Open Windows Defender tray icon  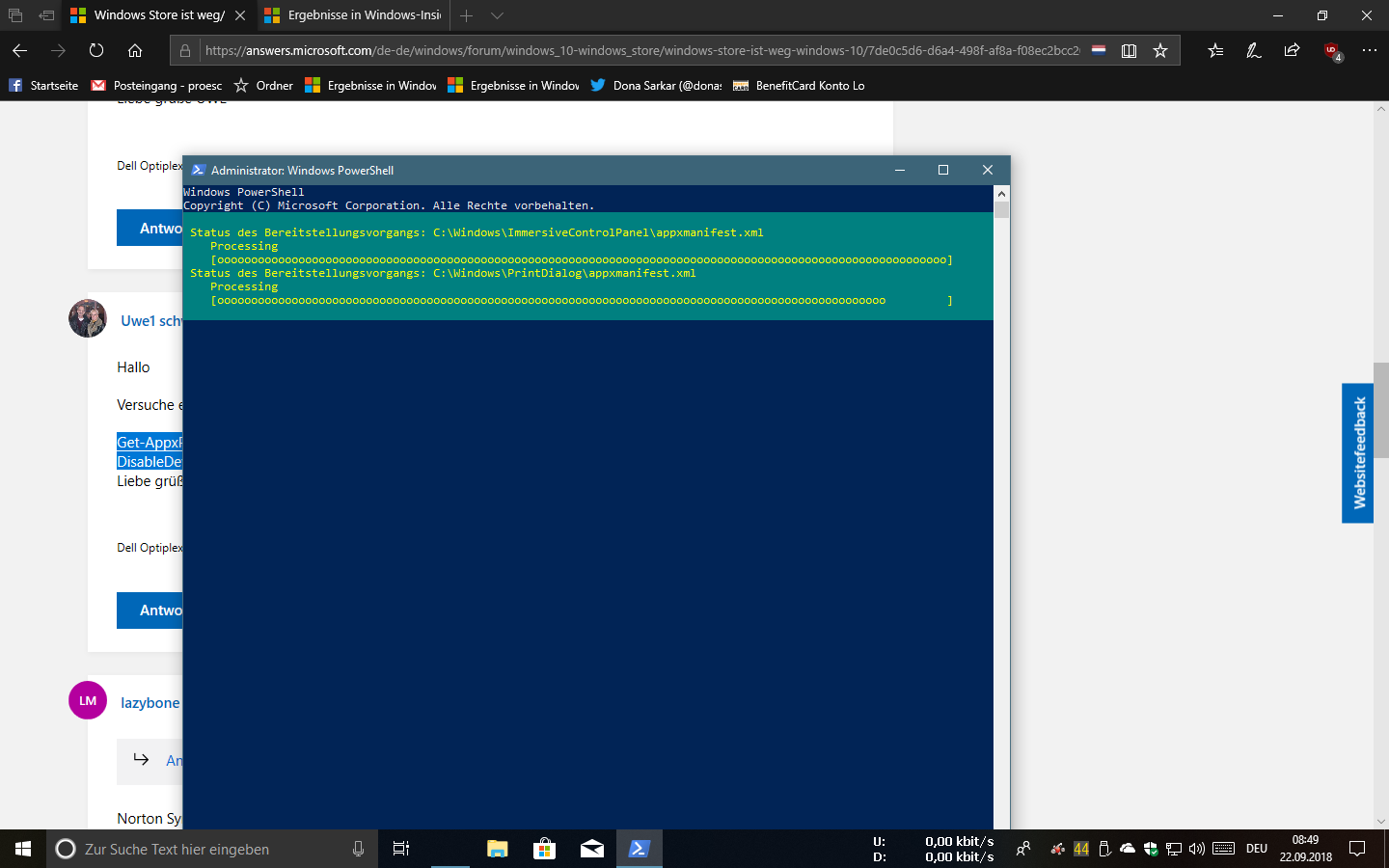click(x=1151, y=849)
